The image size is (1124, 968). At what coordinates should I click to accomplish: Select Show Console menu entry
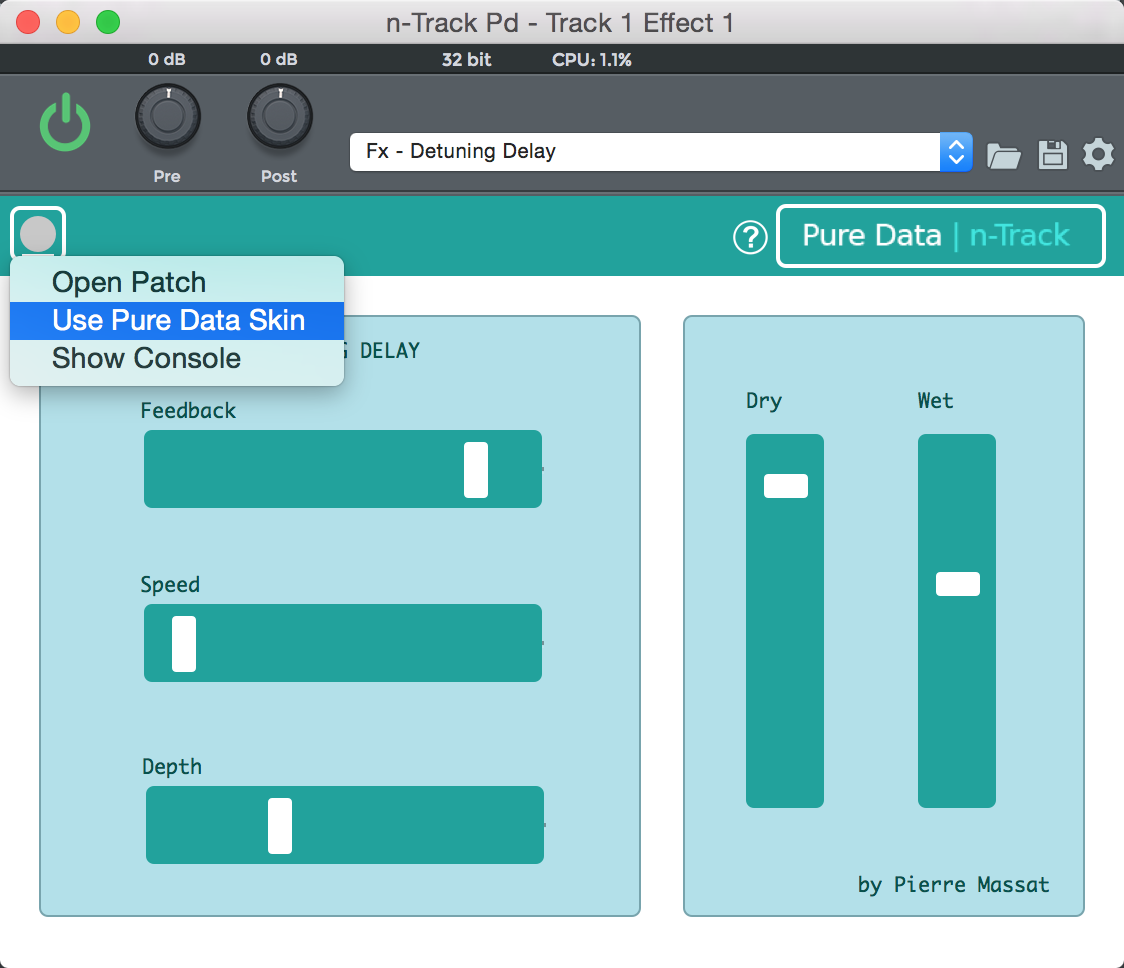tap(146, 358)
